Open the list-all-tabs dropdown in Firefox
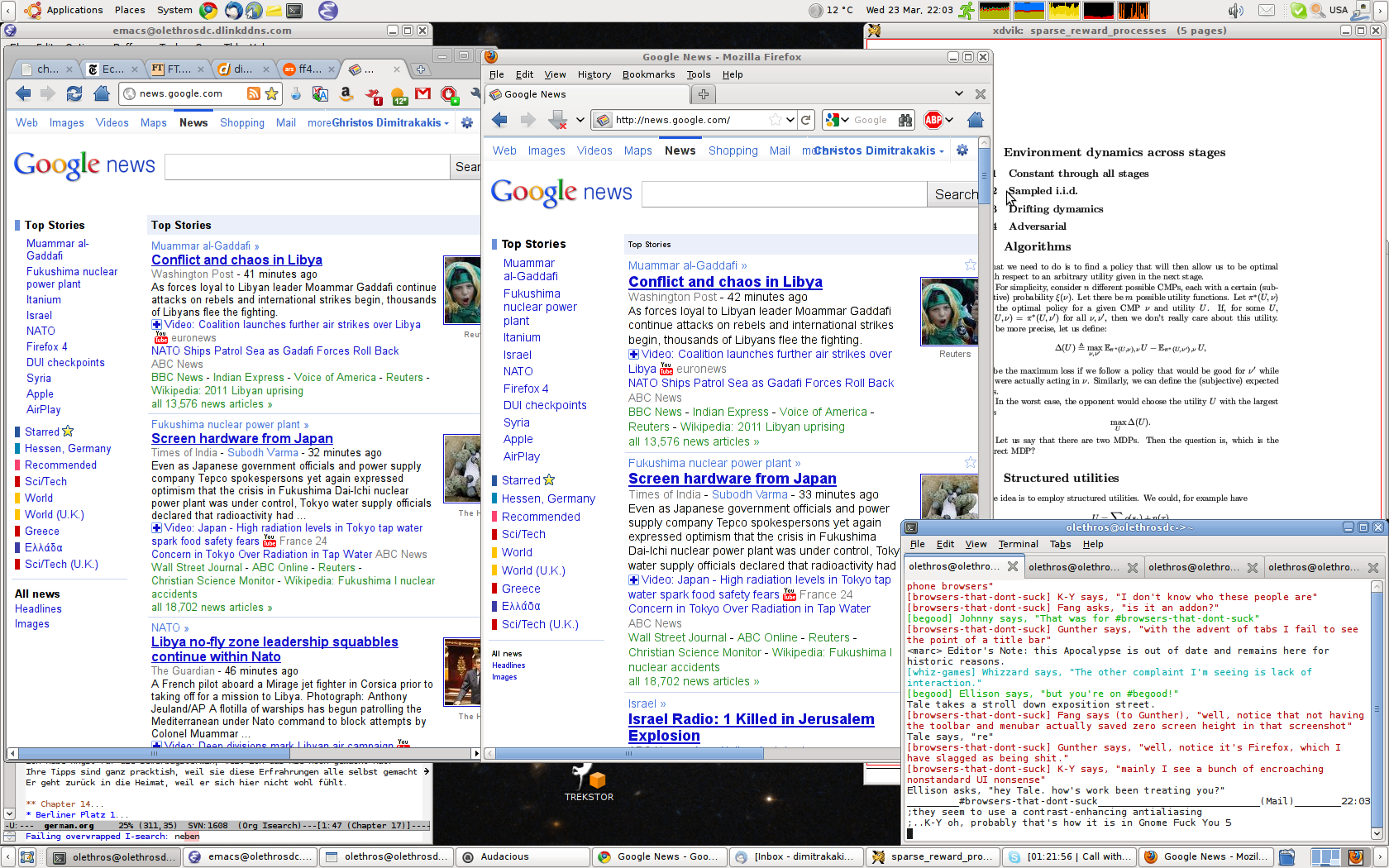The width and height of the screenshot is (1389, 868). [x=959, y=94]
